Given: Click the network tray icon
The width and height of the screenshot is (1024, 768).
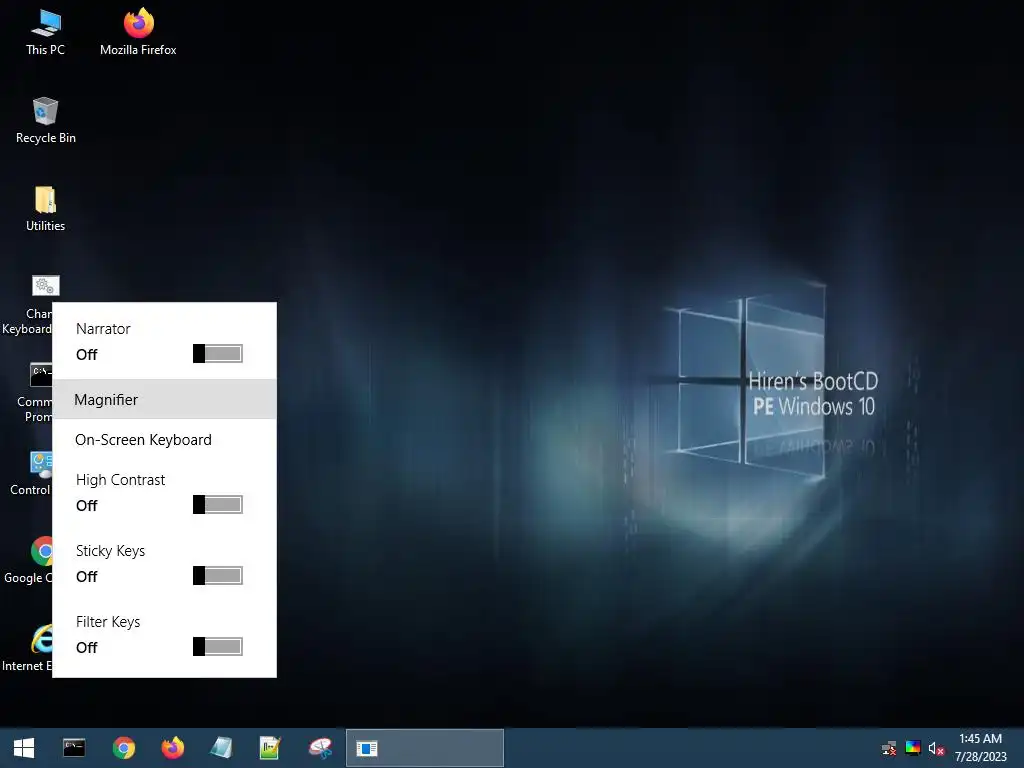Looking at the screenshot, I should (889, 748).
